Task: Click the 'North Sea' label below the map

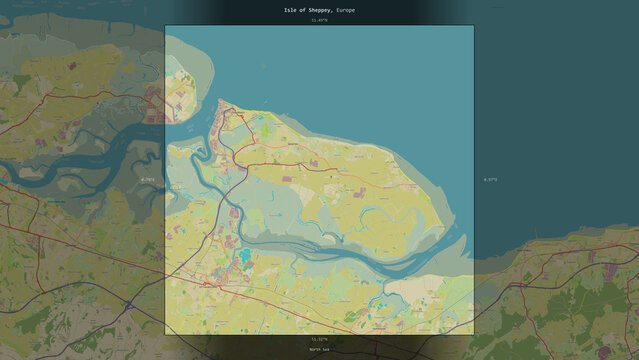Action: 319,350
